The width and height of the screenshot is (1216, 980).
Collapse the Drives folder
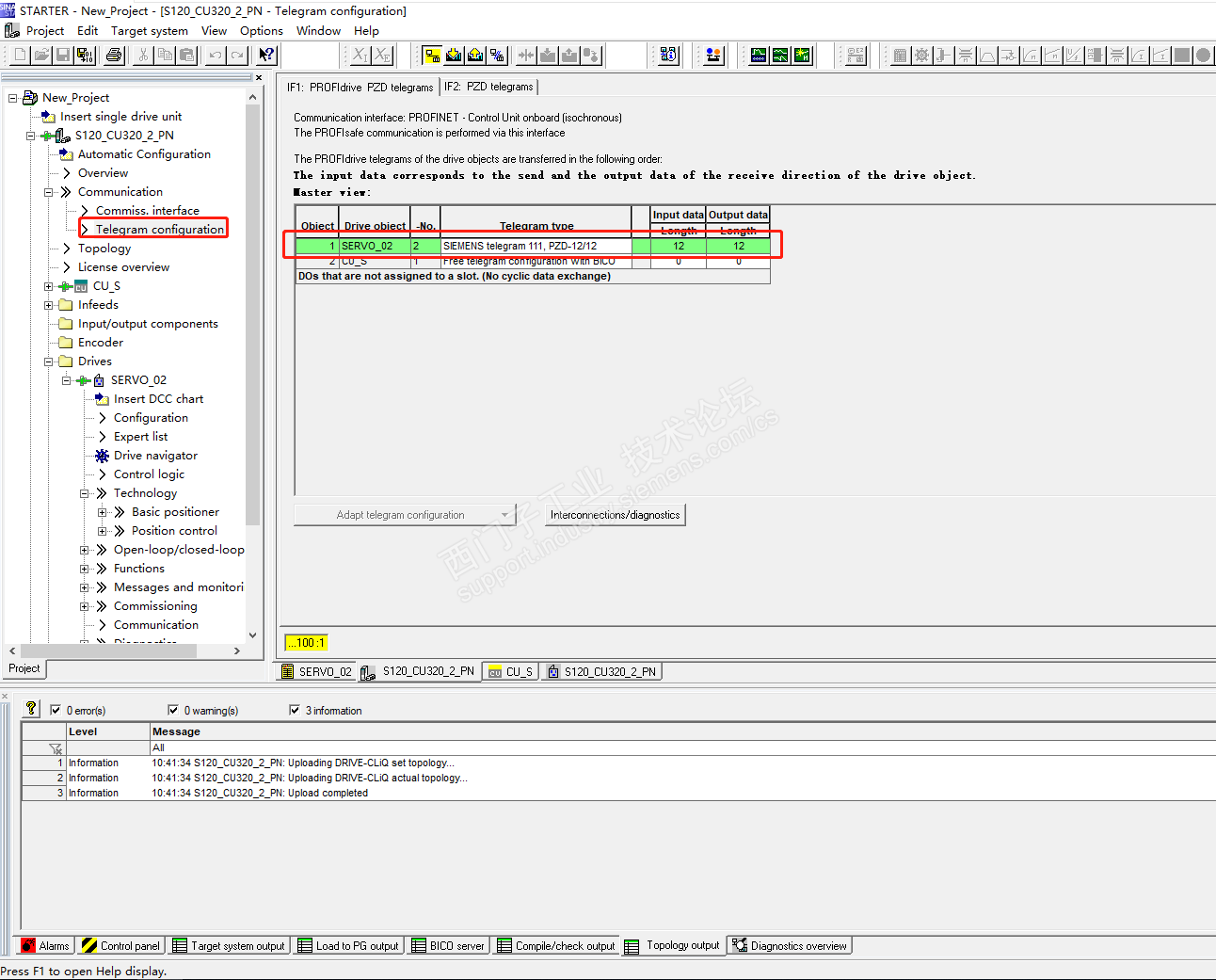(x=49, y=361)
